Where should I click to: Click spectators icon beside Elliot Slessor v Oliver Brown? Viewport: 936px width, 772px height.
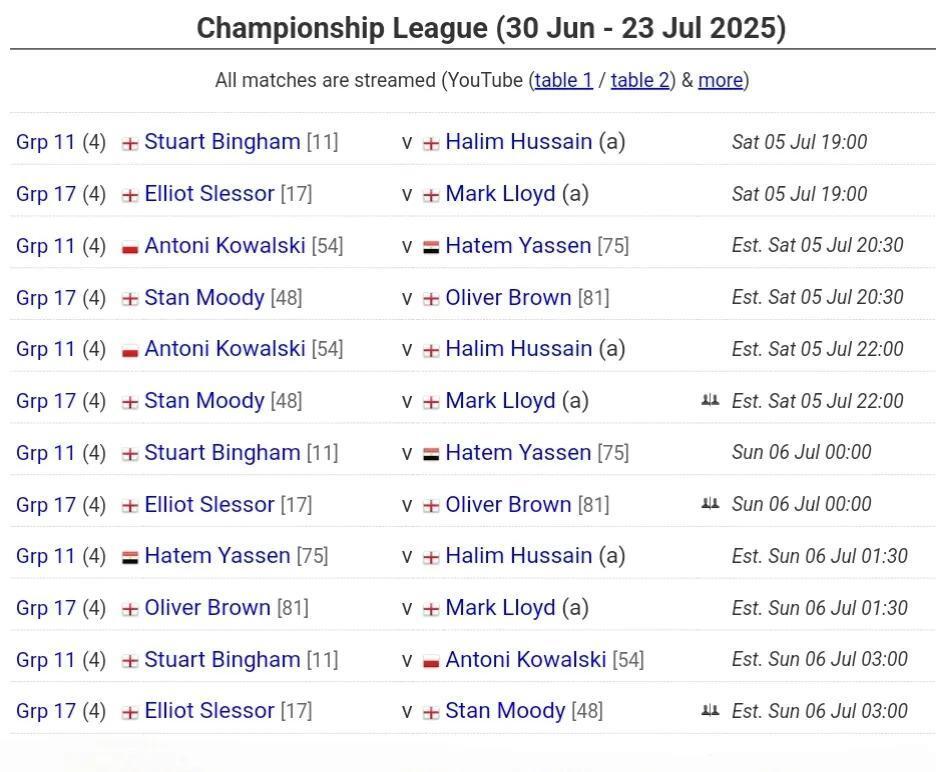[x=710, y=504]
